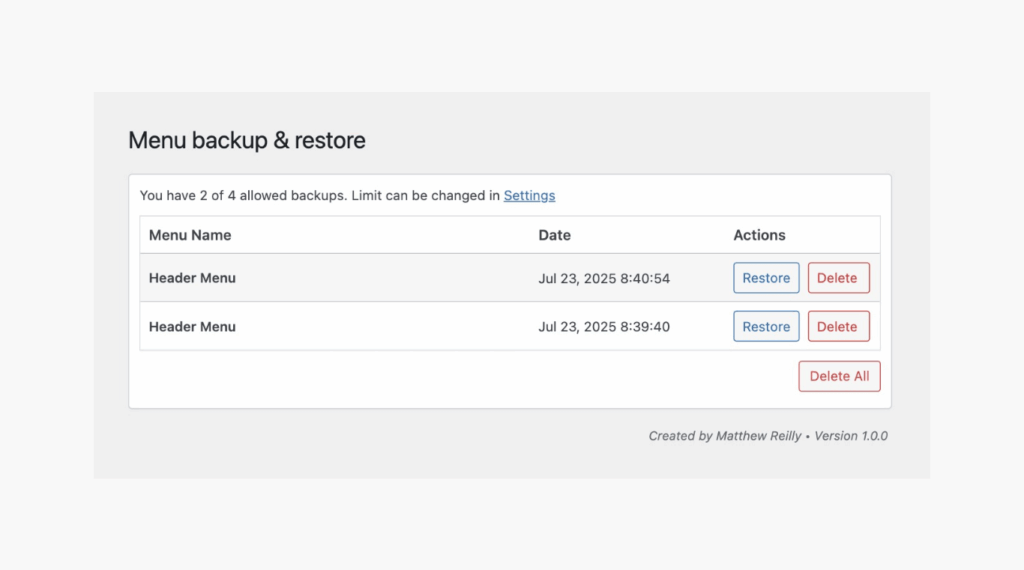Click the Jul 23, 2025 8:40:54 date
The image size is (1024, 570).
click(x=604, y=278)
